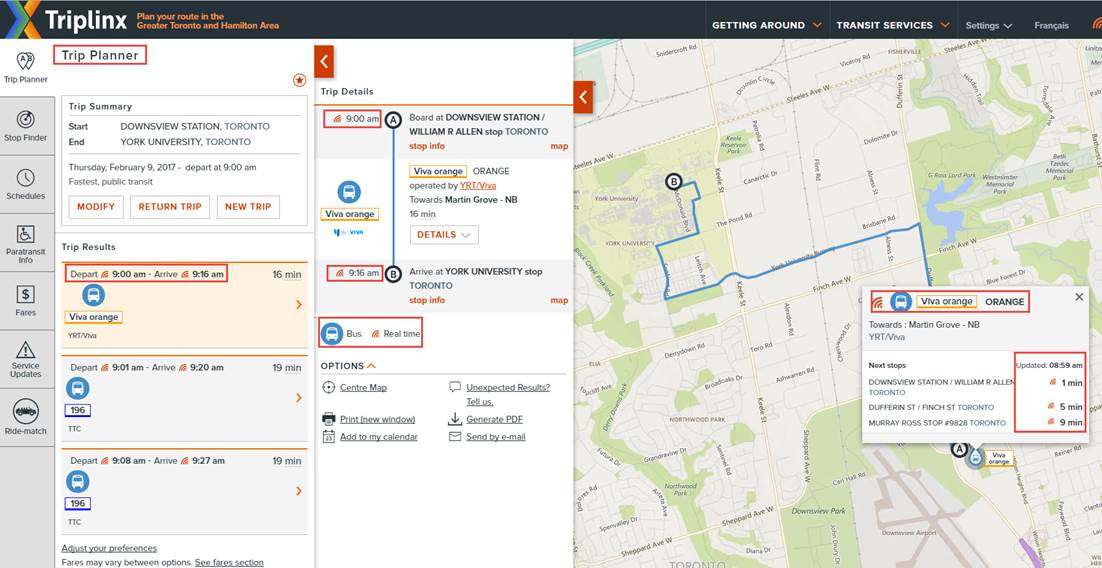Open the Settings dropdown
This screenshot has width=1102, height=568.
coord(989,25)
